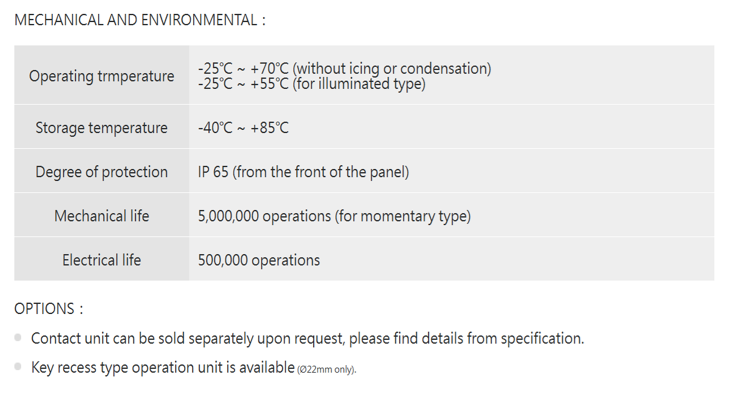Click the Mechanical life label cell
This screenshot has height=400, width=742.
click(101, 216)
